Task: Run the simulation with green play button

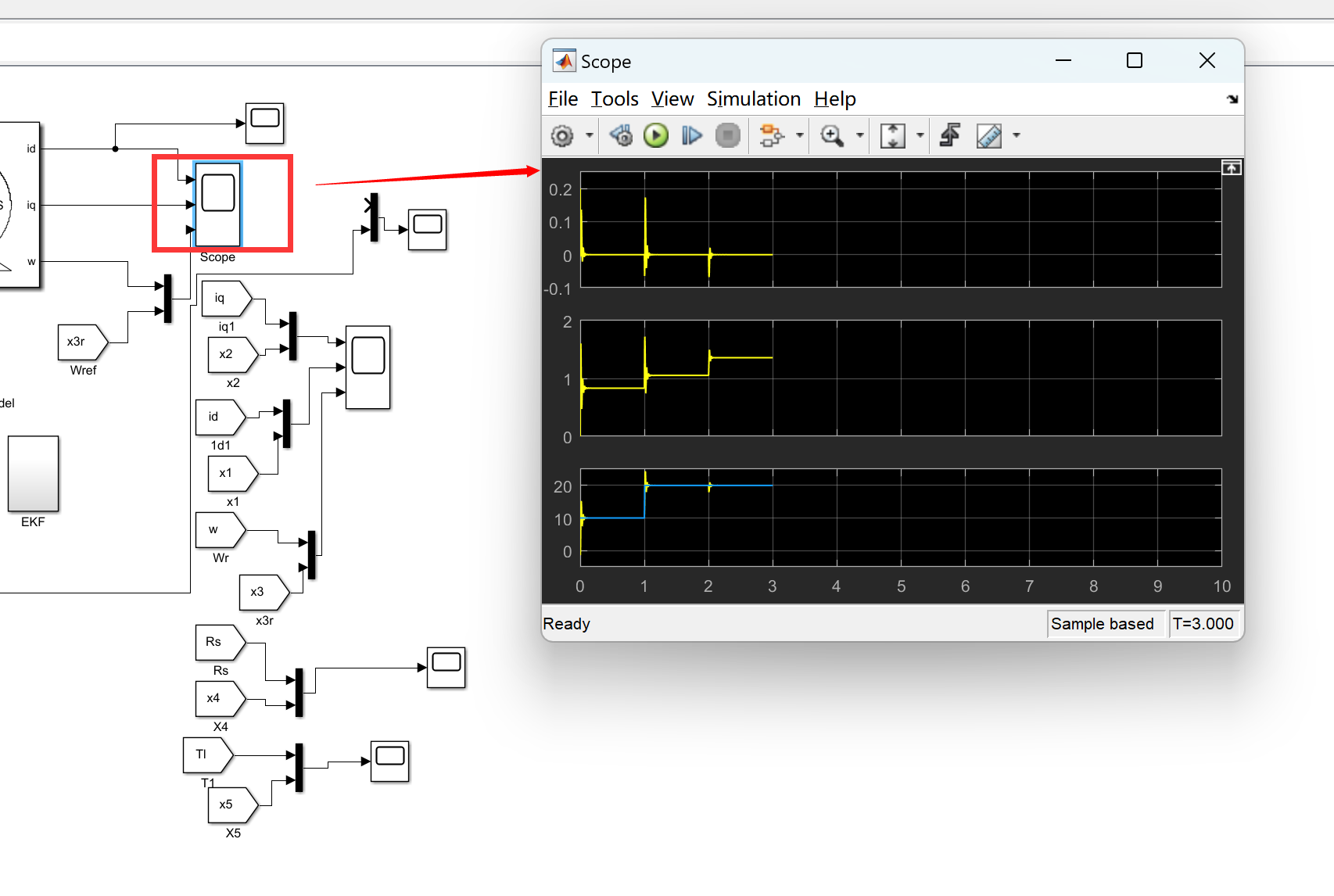Action: click(656, 136)
